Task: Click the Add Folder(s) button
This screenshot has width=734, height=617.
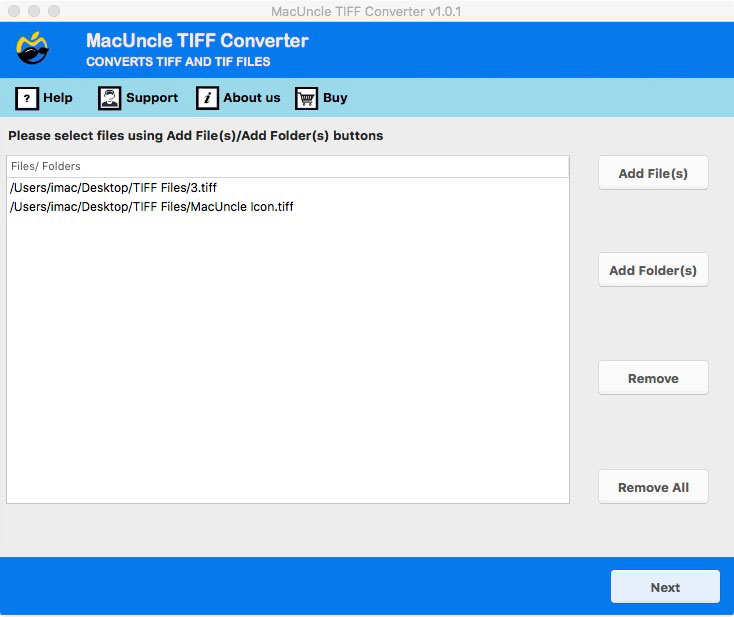Action: (653, 270)
